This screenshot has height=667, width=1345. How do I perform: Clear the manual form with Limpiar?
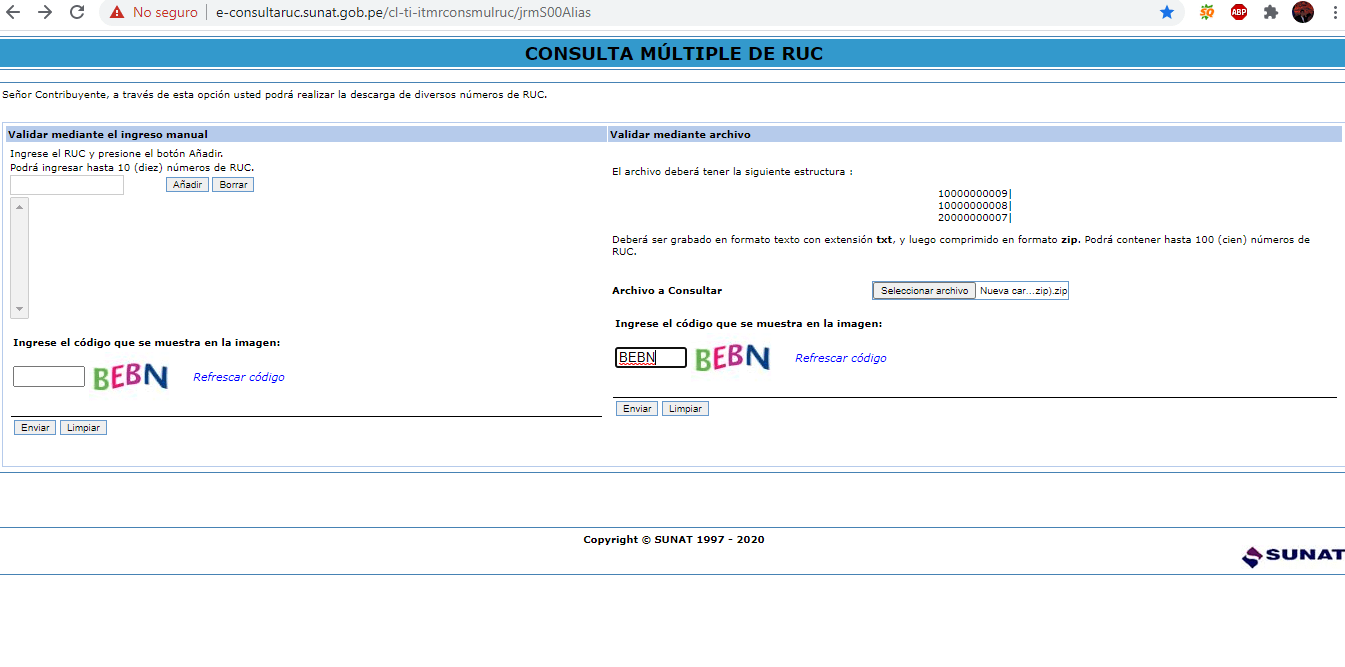point(83,428)
